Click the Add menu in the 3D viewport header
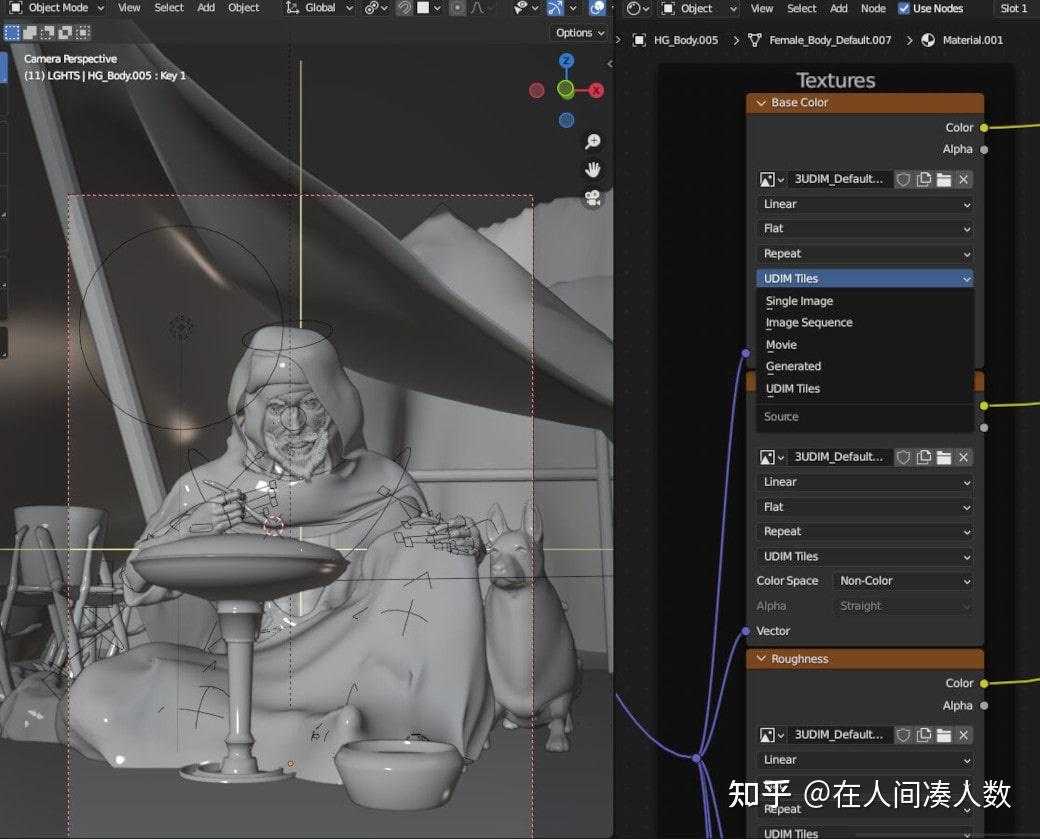1040x839 pixels. [x=205, y=8]
